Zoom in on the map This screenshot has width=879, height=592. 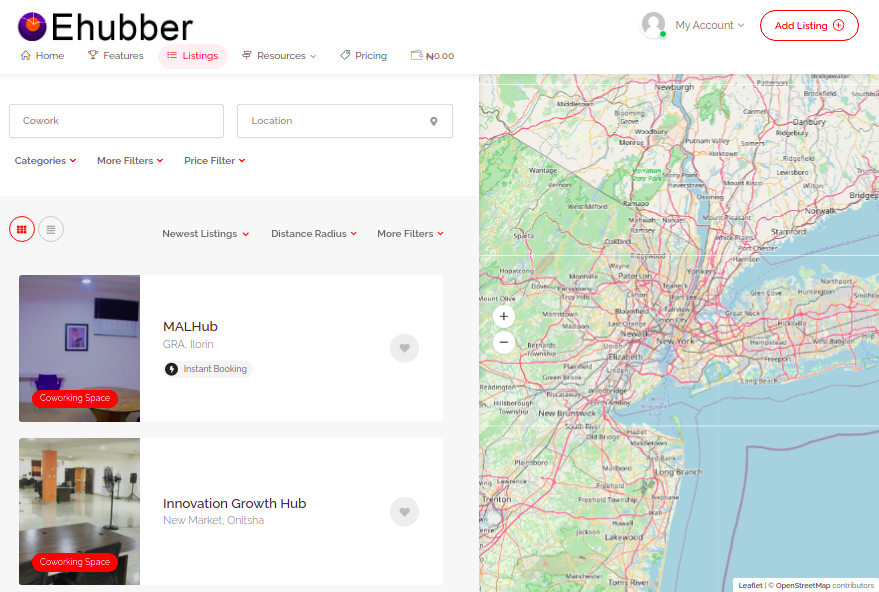click(503, 317)
